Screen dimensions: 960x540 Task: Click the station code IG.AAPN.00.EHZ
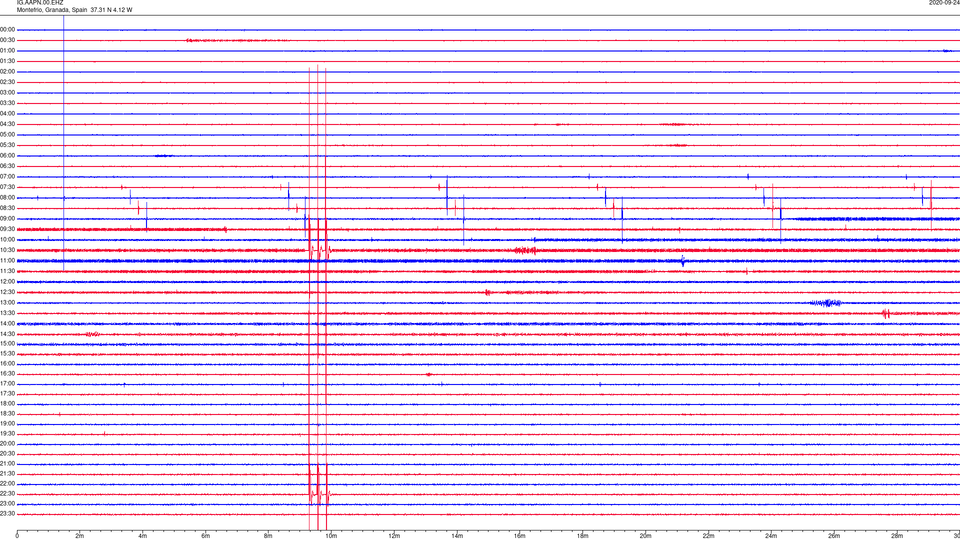[x=40, y=3]
